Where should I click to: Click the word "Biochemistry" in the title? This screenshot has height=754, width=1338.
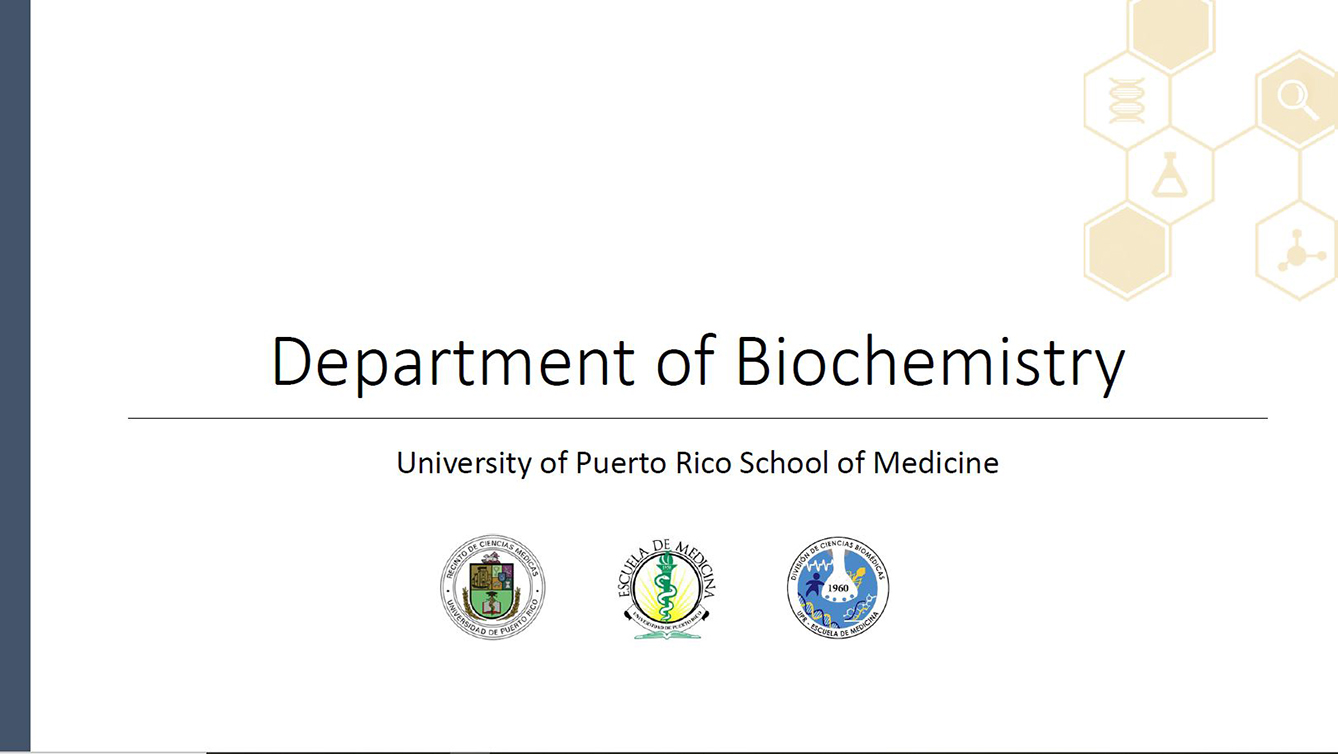tap(930, 362)
